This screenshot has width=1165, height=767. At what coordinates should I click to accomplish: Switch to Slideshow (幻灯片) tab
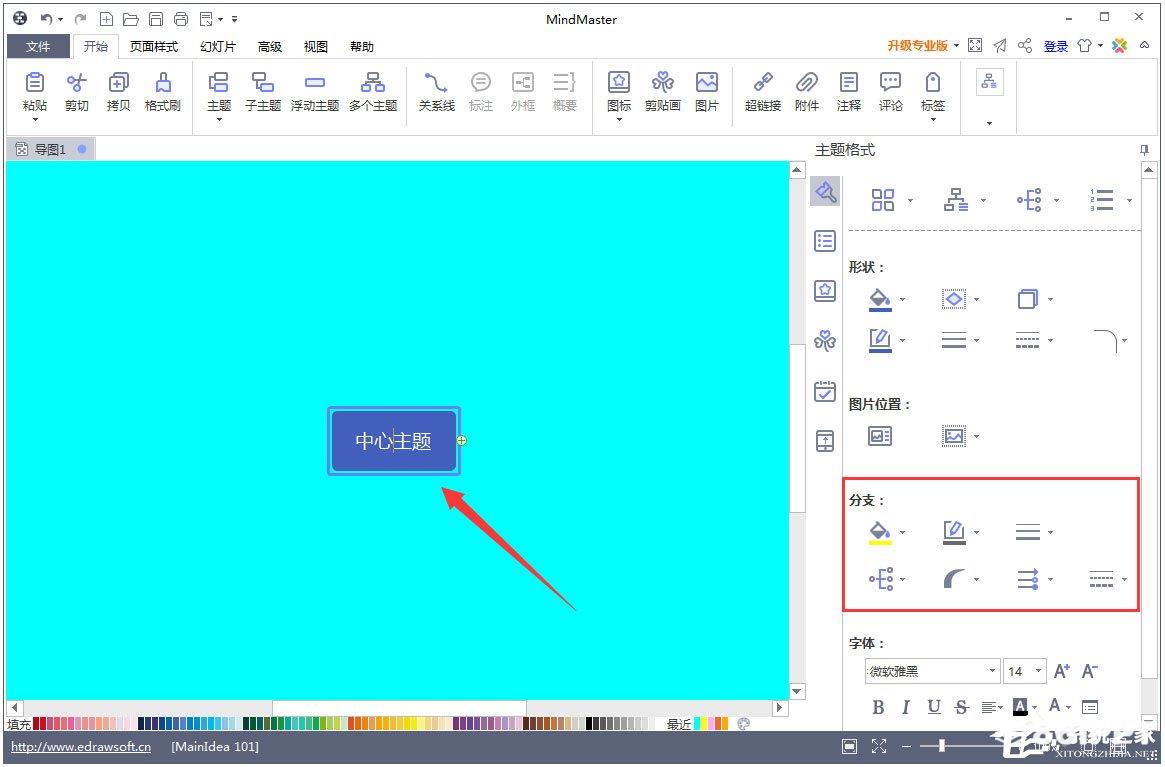pos(218,46)
